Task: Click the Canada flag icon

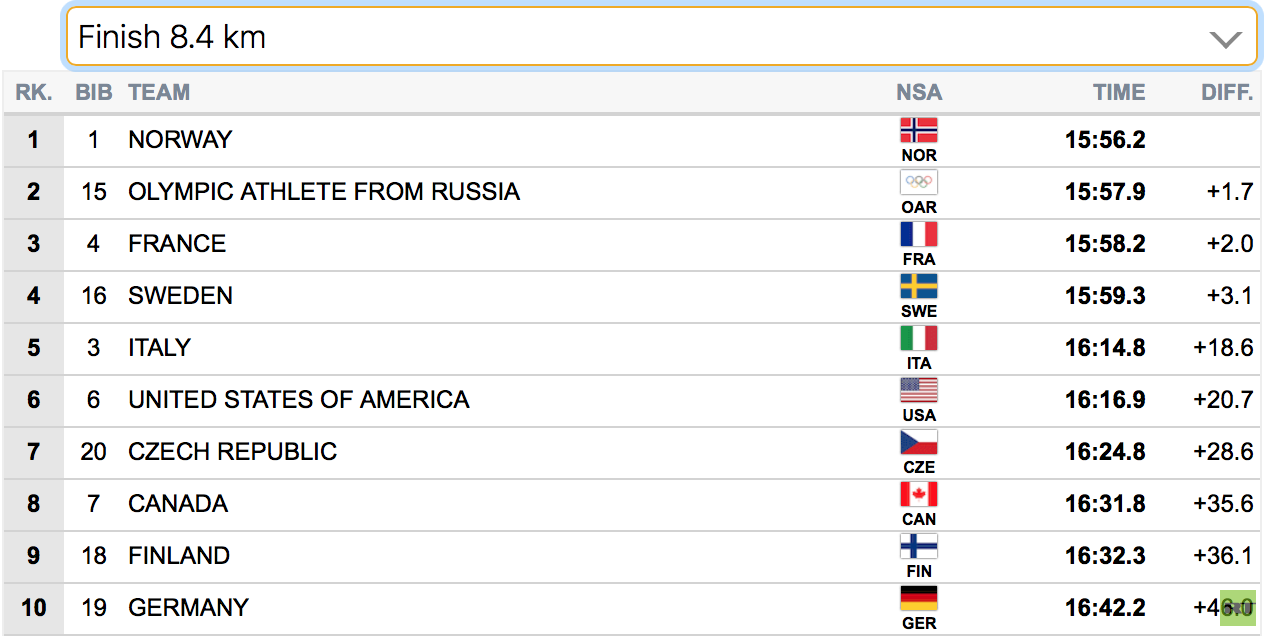Action: point(918,494)
